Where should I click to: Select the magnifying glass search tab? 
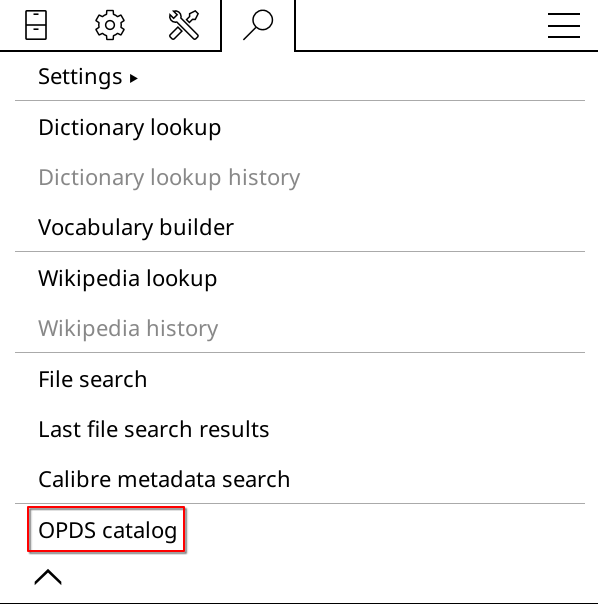(258, 25)
